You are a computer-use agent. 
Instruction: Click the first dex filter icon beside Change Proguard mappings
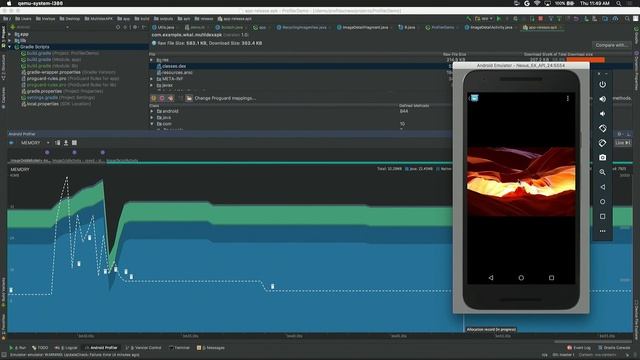pos(154,98)
